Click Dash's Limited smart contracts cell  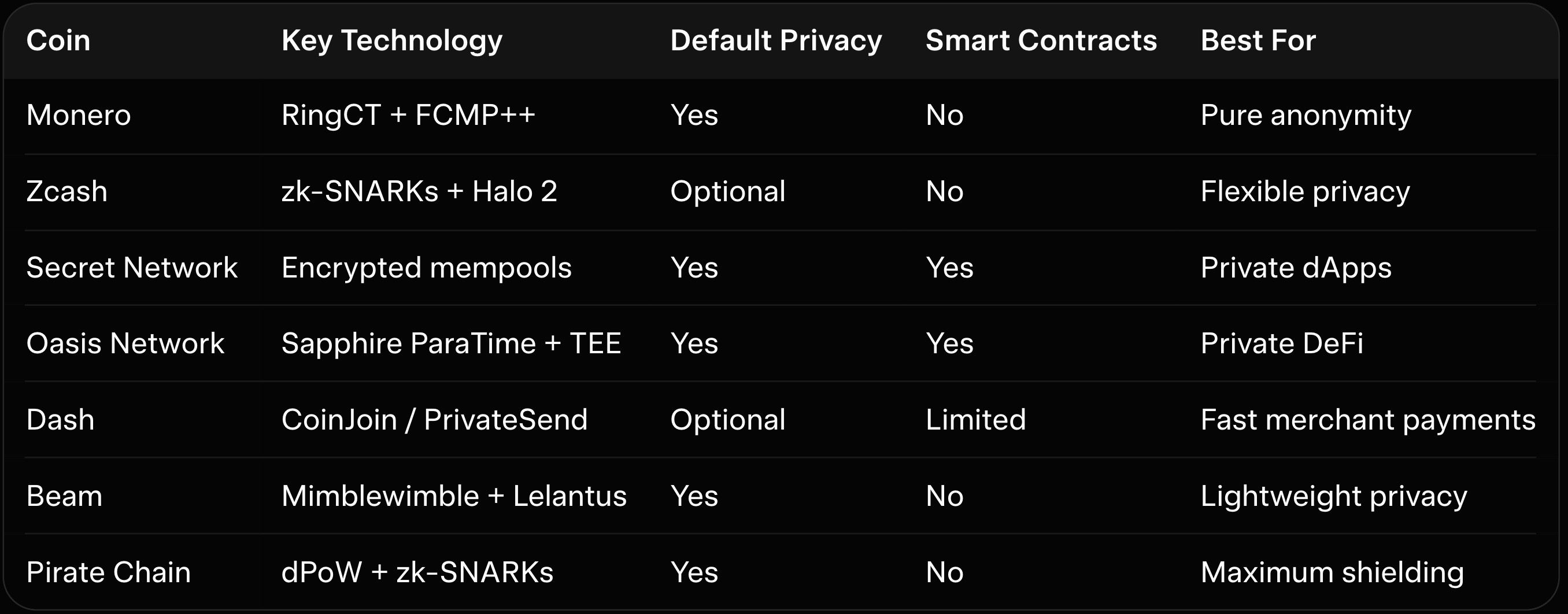click(x=975, y=420)
